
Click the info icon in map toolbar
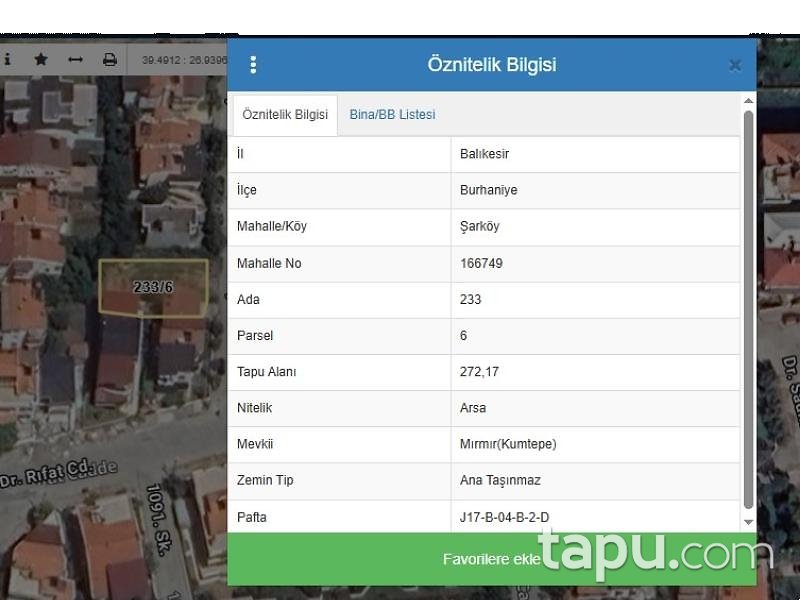(x=7, y=59)
